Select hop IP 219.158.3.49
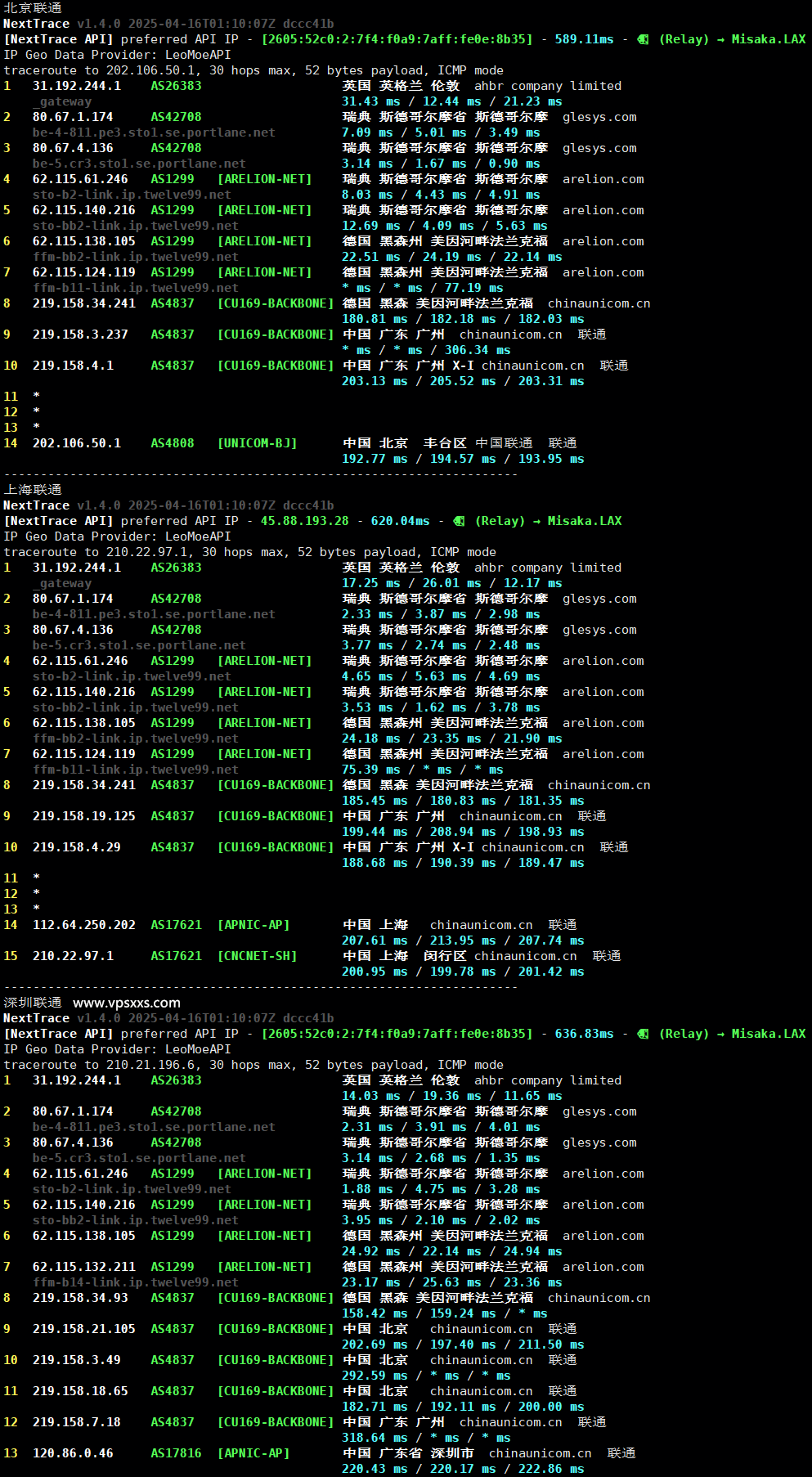This screenshot has width=812, height=1477. (77, 1360)
